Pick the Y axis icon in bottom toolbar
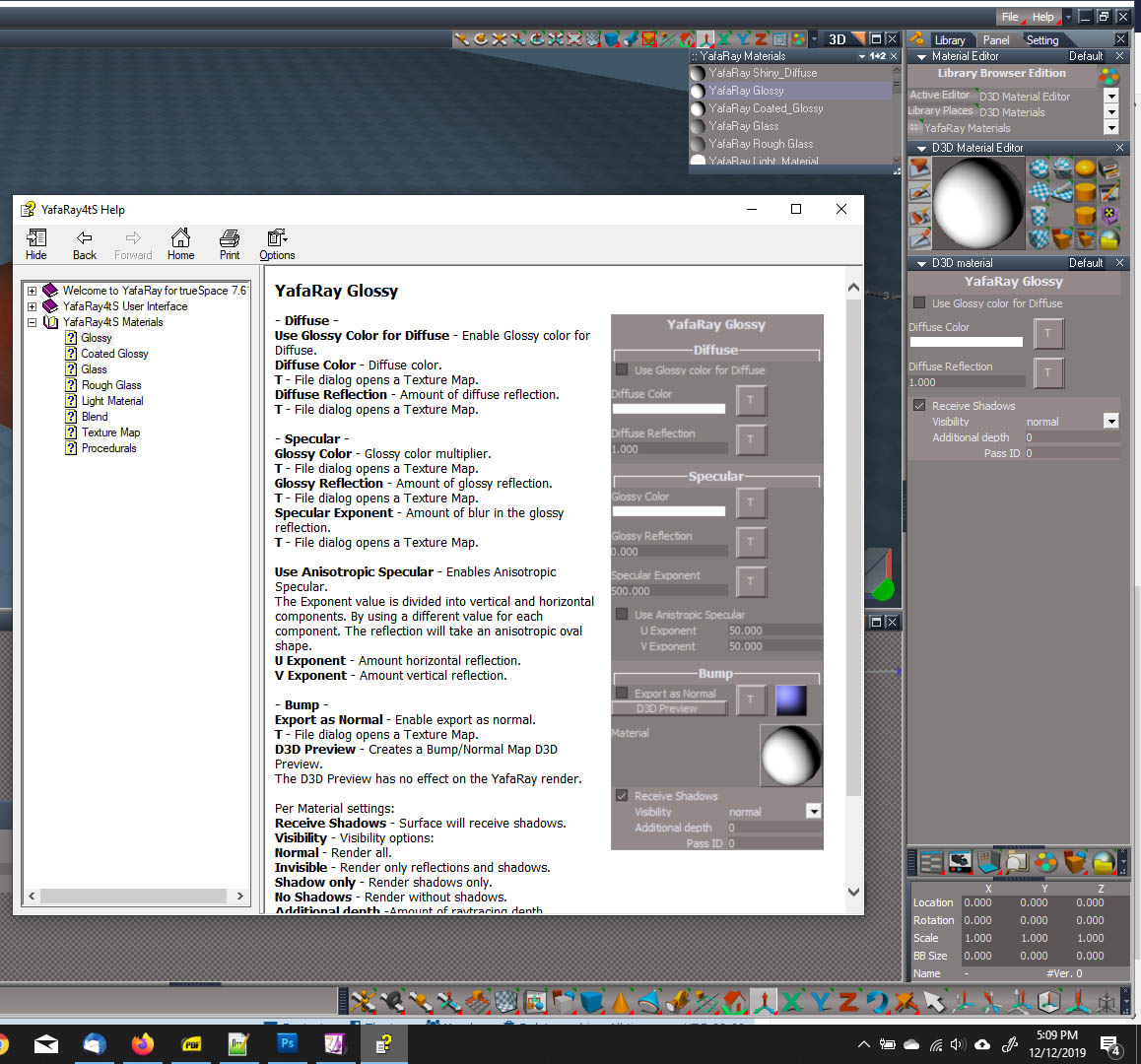This screenshot has height=1064, width=1141. (820, 1002)
